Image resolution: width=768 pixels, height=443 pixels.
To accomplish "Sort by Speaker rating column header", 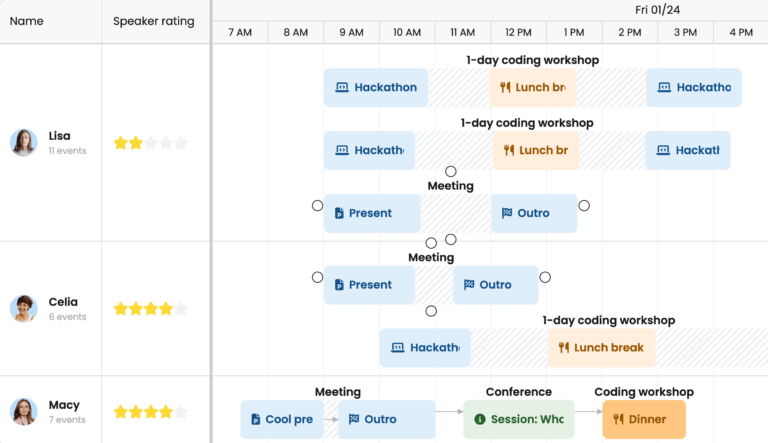I will (153, 21).
